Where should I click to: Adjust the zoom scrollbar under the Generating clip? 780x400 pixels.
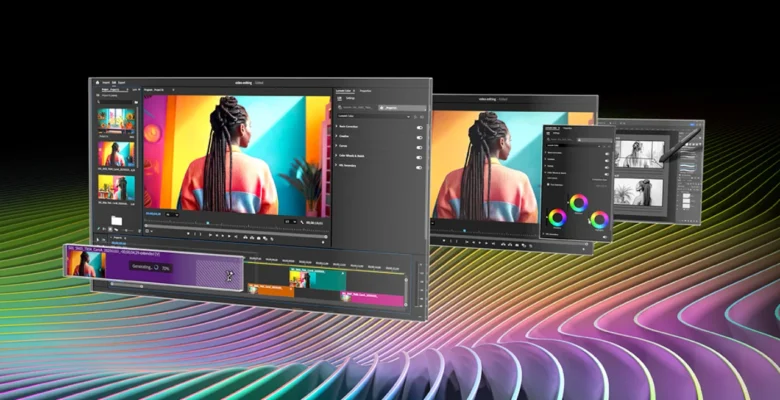click(126, 286)
